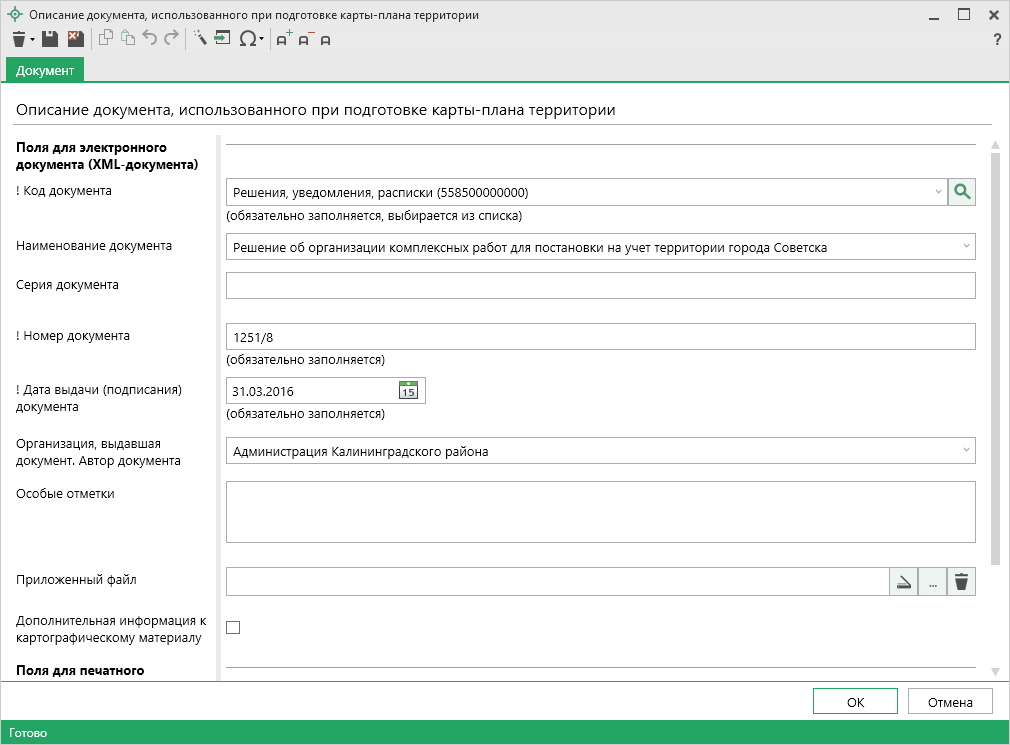Increase font size with A+ icon

[x=284, y=39]
